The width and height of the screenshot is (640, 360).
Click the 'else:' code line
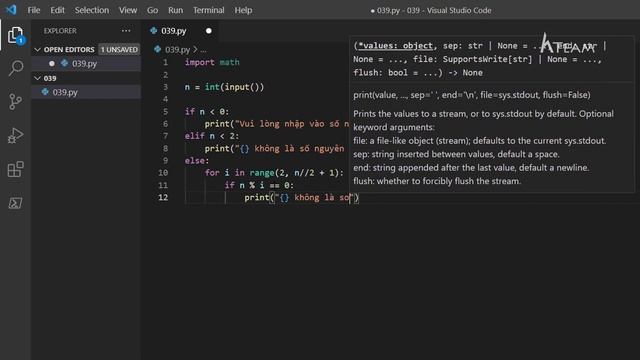coord(197,160)
